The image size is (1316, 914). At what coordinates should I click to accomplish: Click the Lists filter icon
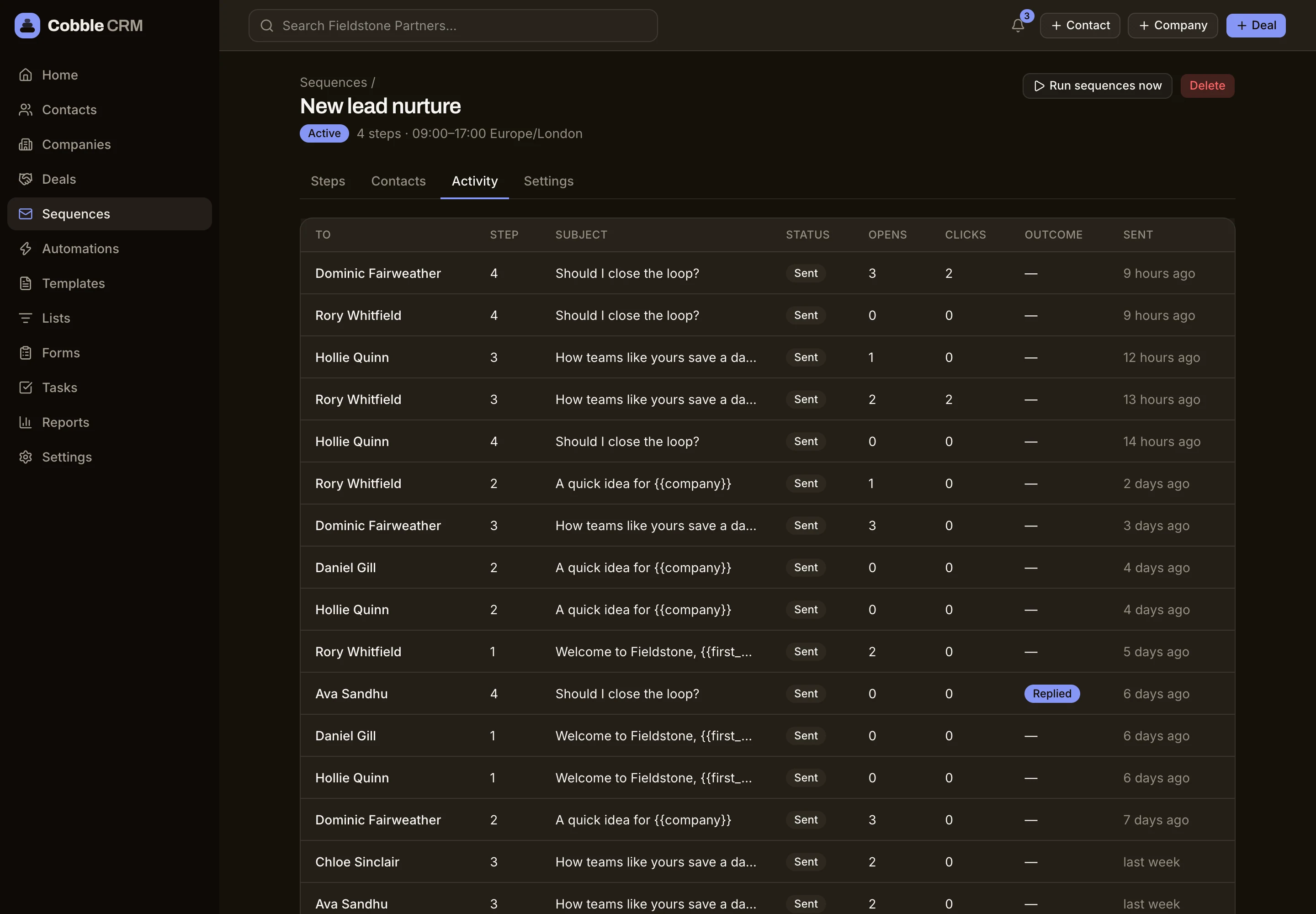click(25, 319)
